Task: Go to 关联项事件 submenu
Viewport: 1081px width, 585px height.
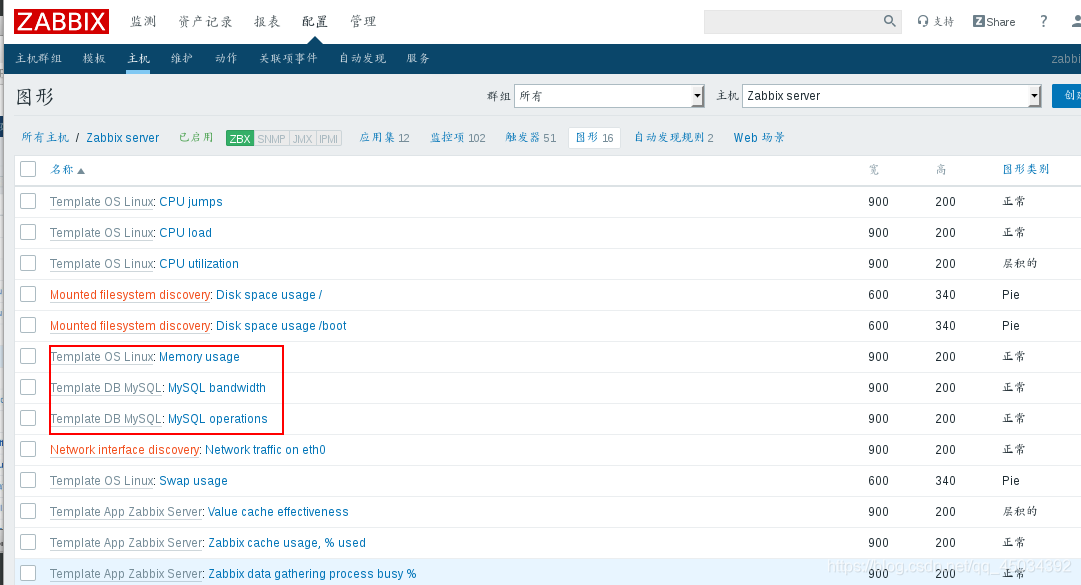Action: point(288,59)
